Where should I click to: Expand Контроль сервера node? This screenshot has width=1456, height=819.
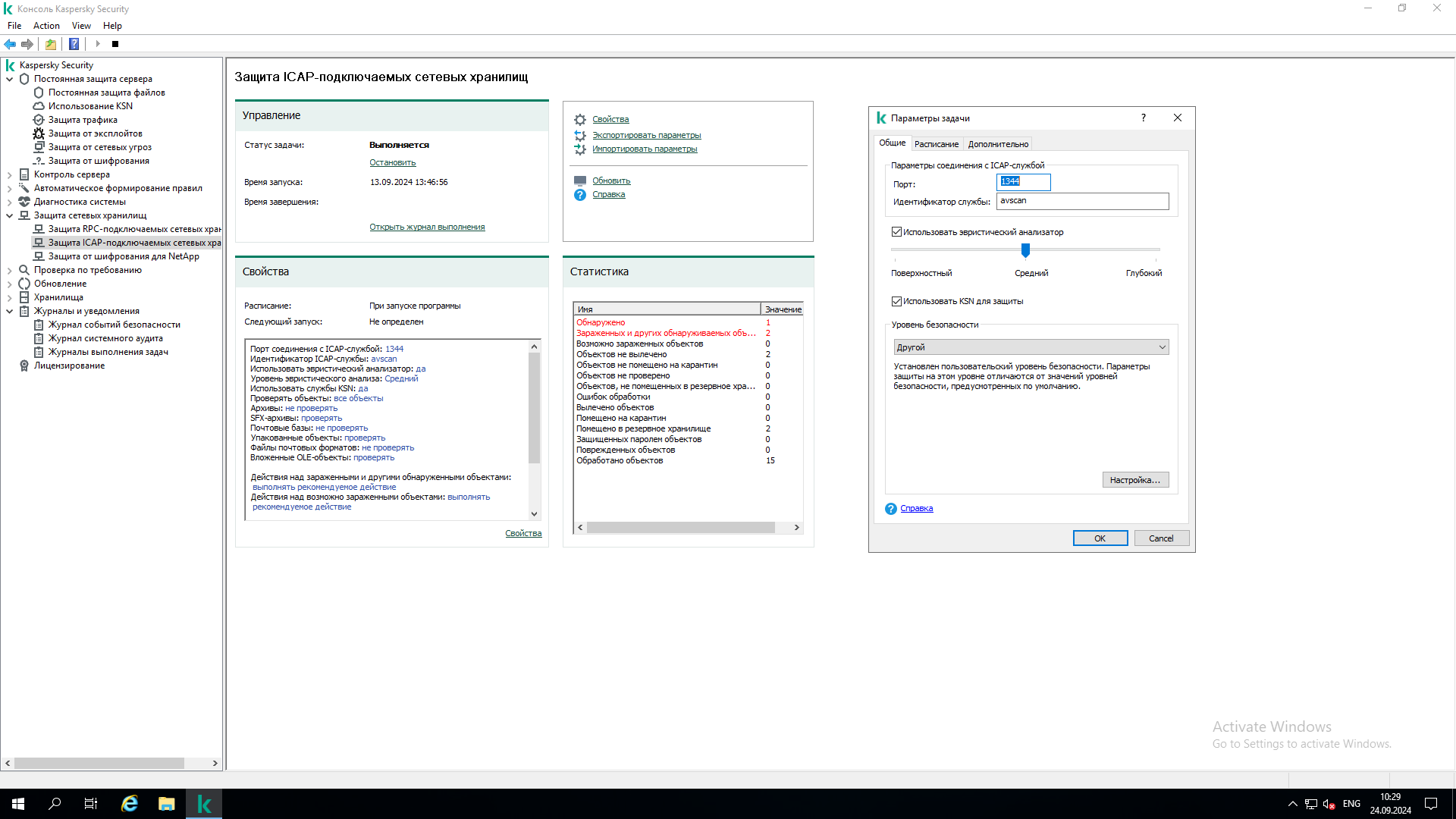point(10,174)
